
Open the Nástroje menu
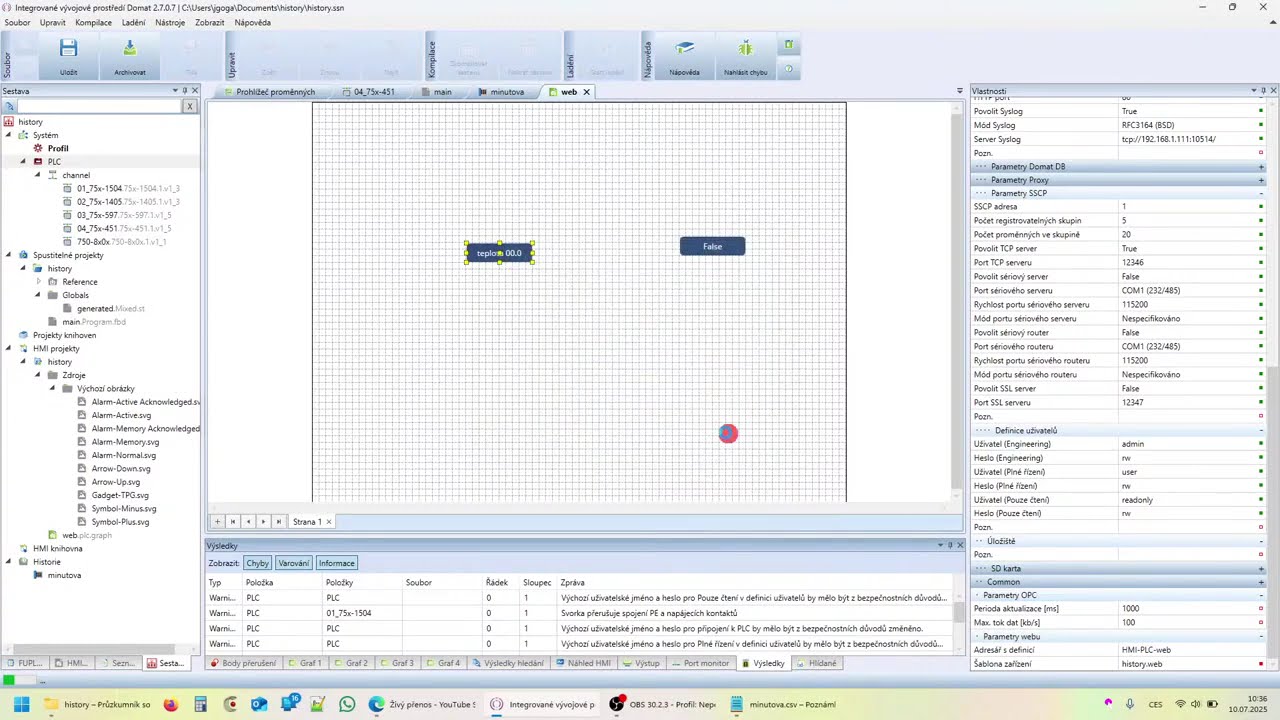[x=170, y=22]
